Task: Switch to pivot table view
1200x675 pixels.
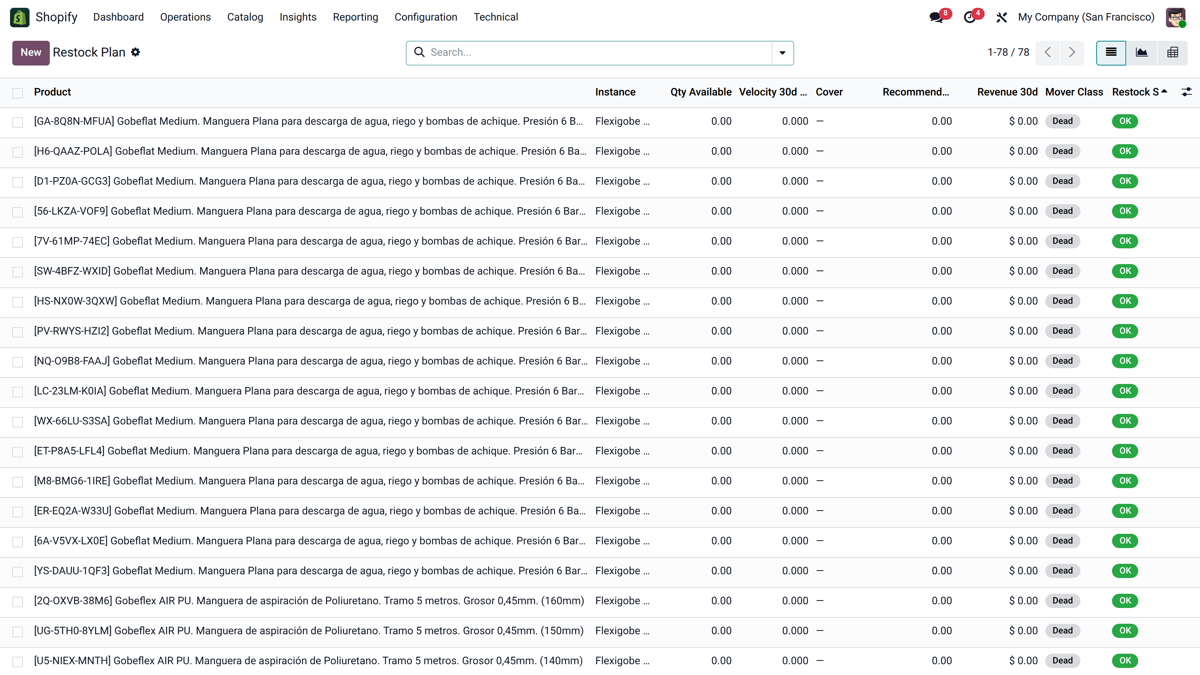Action: [1173, 52]
